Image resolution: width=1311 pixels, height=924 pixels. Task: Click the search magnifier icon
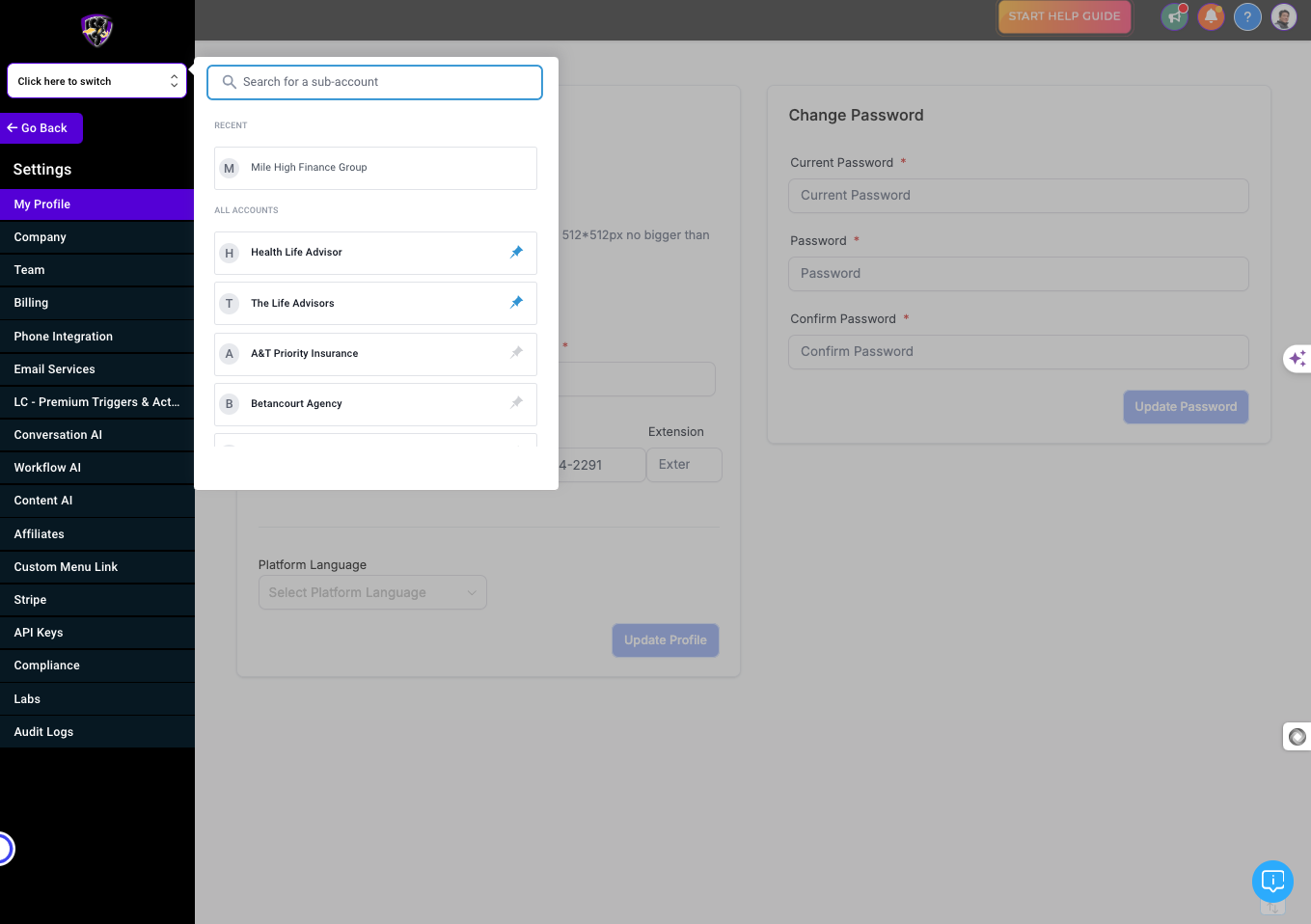coord(230,82)
